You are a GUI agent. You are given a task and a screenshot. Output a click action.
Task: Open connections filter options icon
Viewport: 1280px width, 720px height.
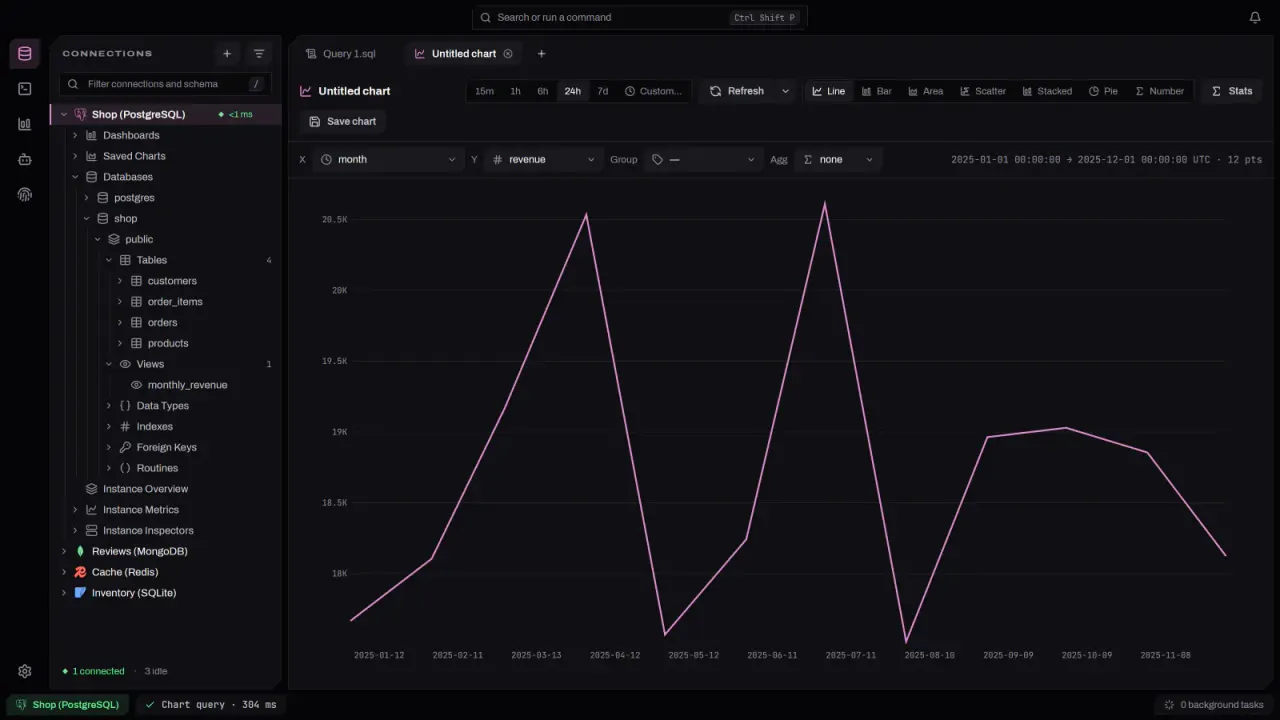[x=259, y=54]
